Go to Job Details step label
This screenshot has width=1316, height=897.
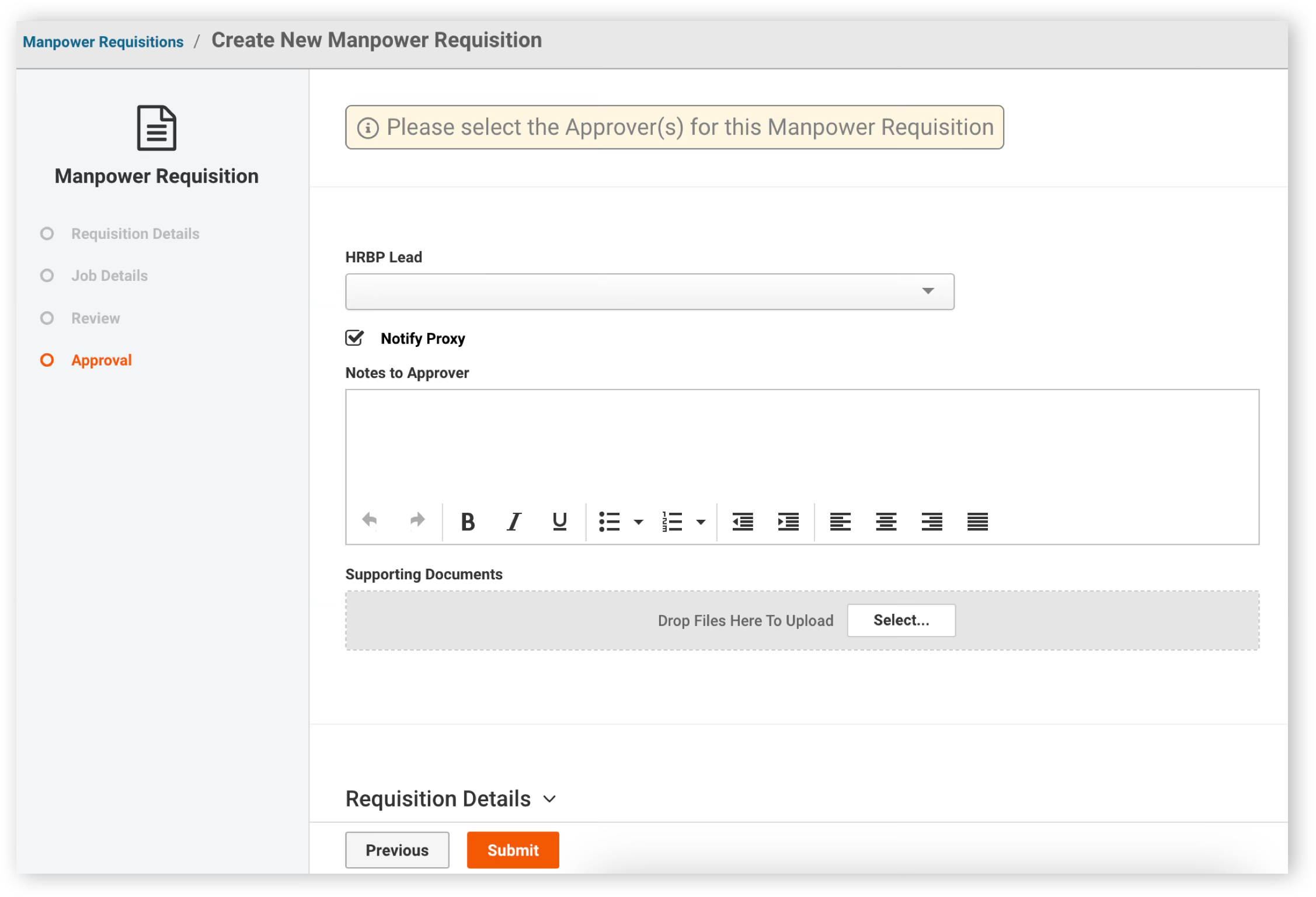pyautogui.click(x=110, y=276)
